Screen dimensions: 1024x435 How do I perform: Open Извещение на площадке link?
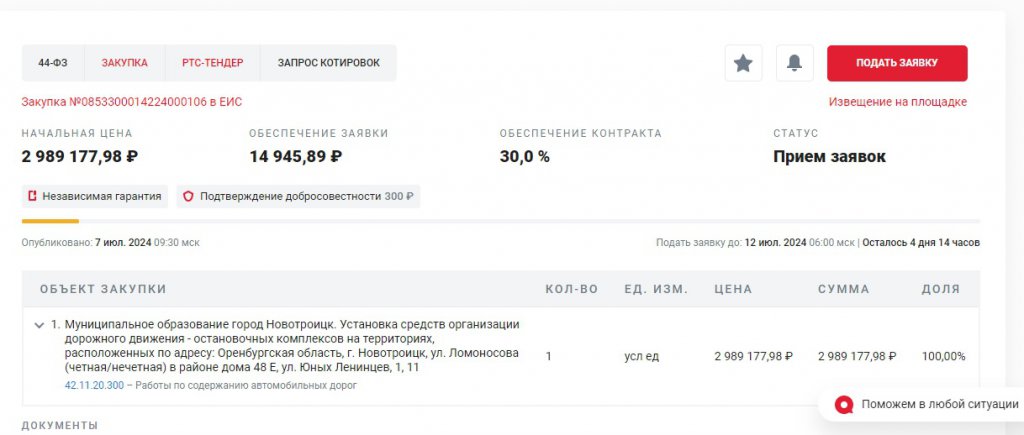coord(898,102)
